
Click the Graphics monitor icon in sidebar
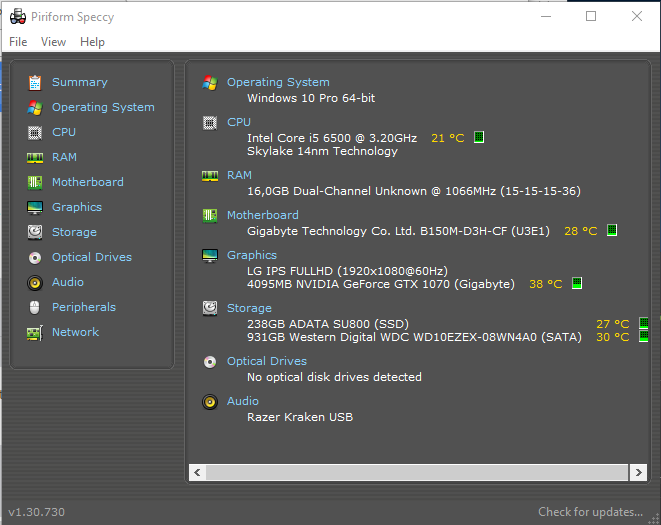[x=35, y=207]
